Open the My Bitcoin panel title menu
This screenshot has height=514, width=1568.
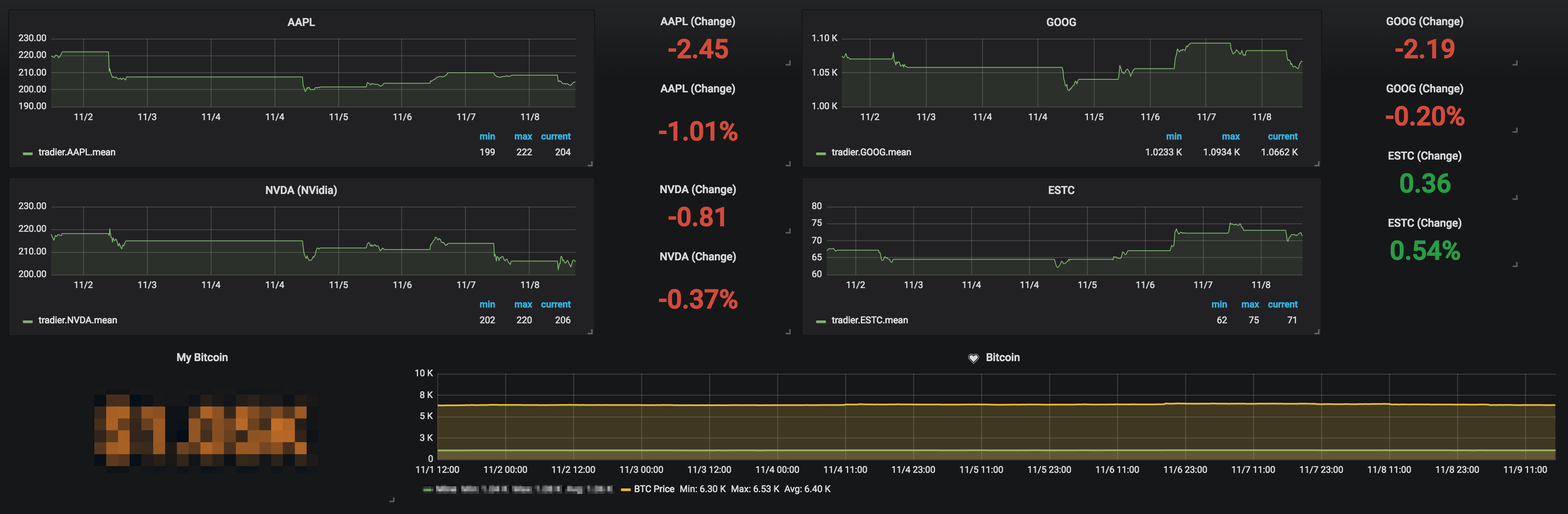click(202, 357)
